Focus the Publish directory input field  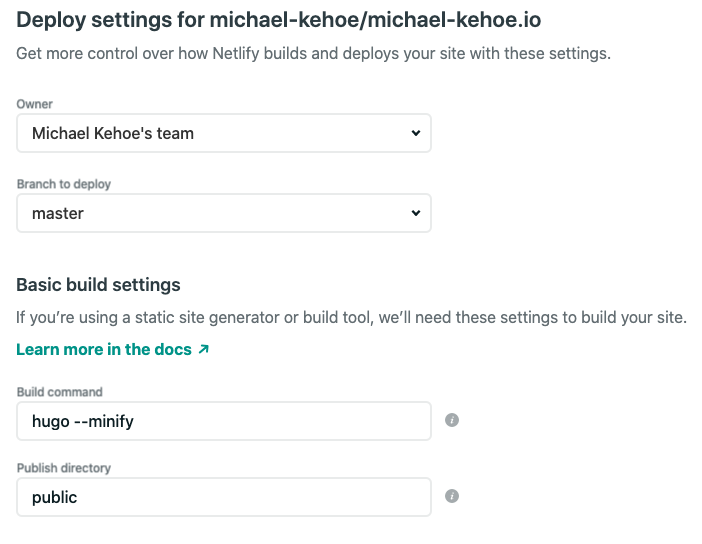224,497
